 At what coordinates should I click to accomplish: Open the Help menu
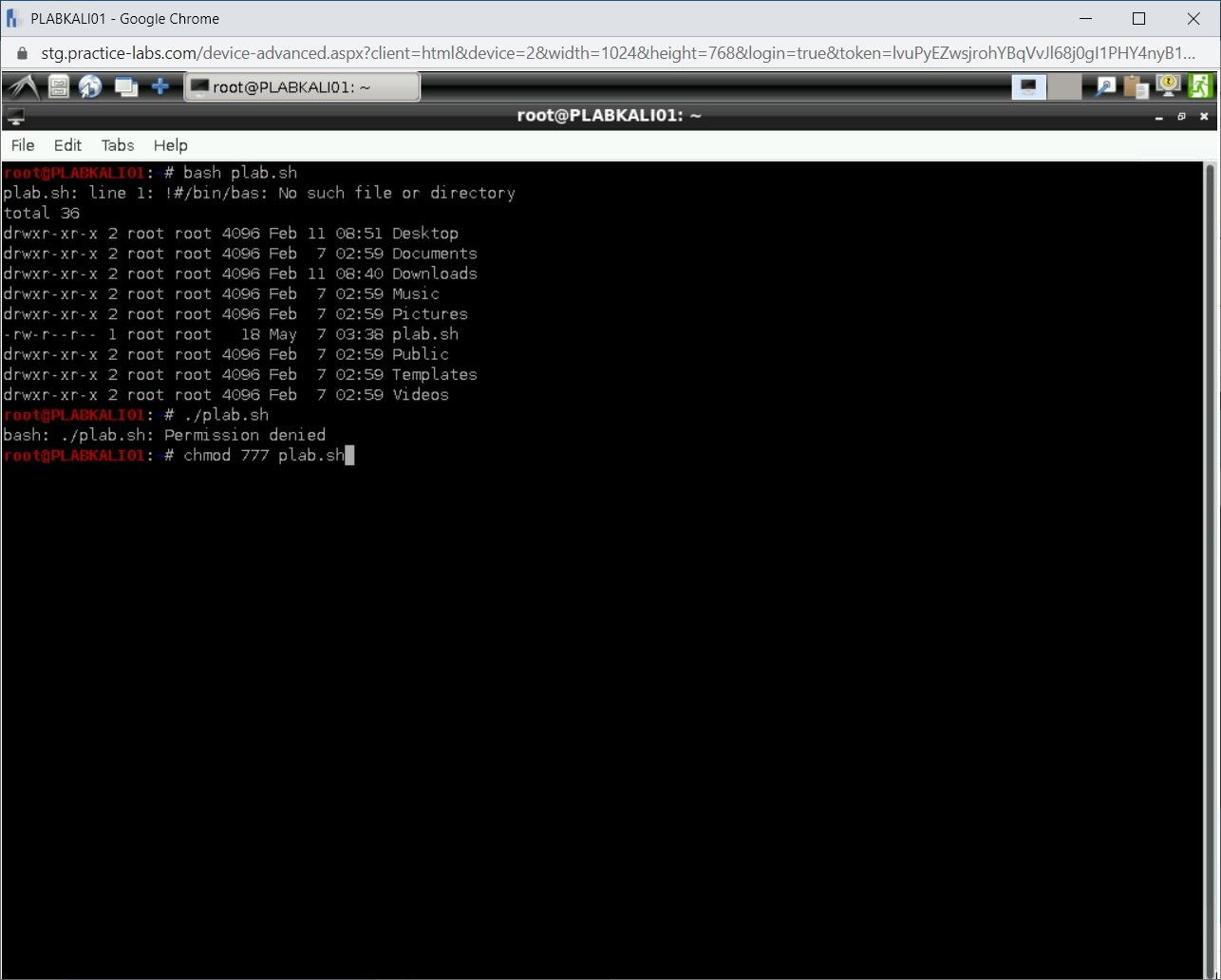click(171, 145)
